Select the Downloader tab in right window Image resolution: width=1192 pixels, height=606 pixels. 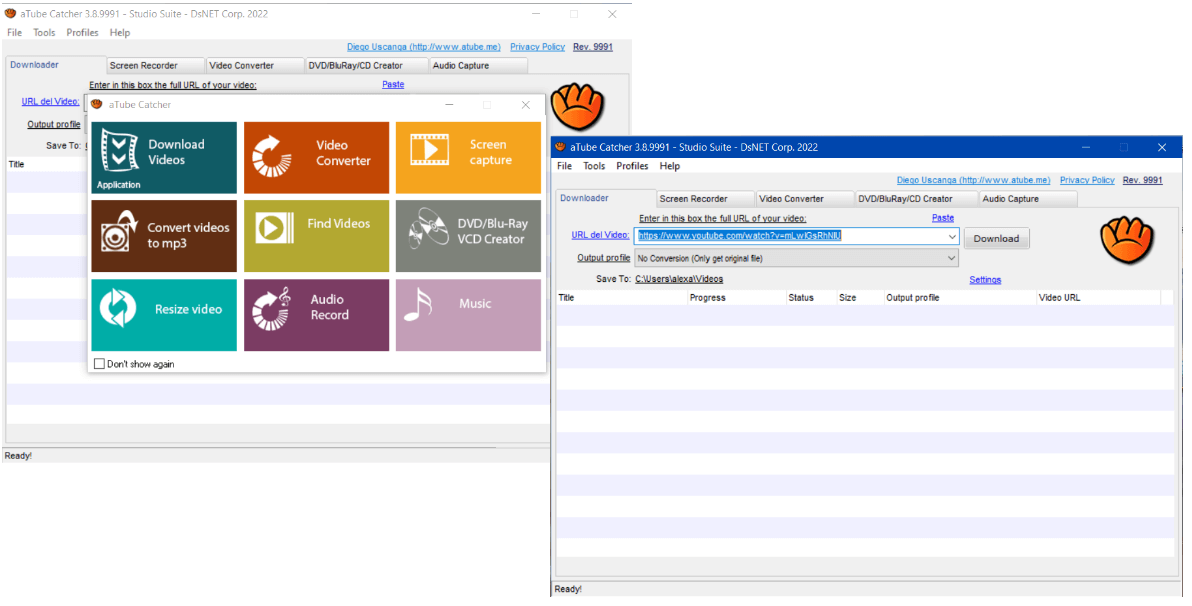[x=605, y=198]
